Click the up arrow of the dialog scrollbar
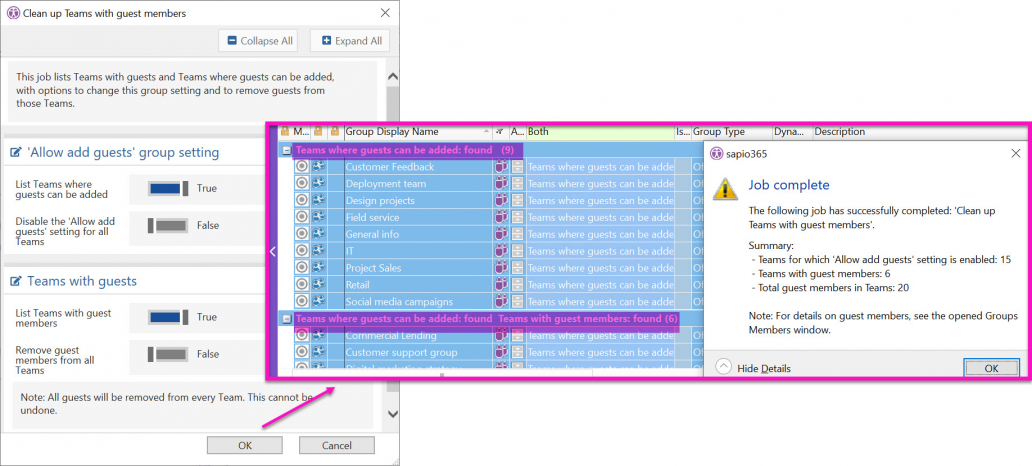Image resolution: width=1032 pixels, height=466 pixels. coord(393,77)
